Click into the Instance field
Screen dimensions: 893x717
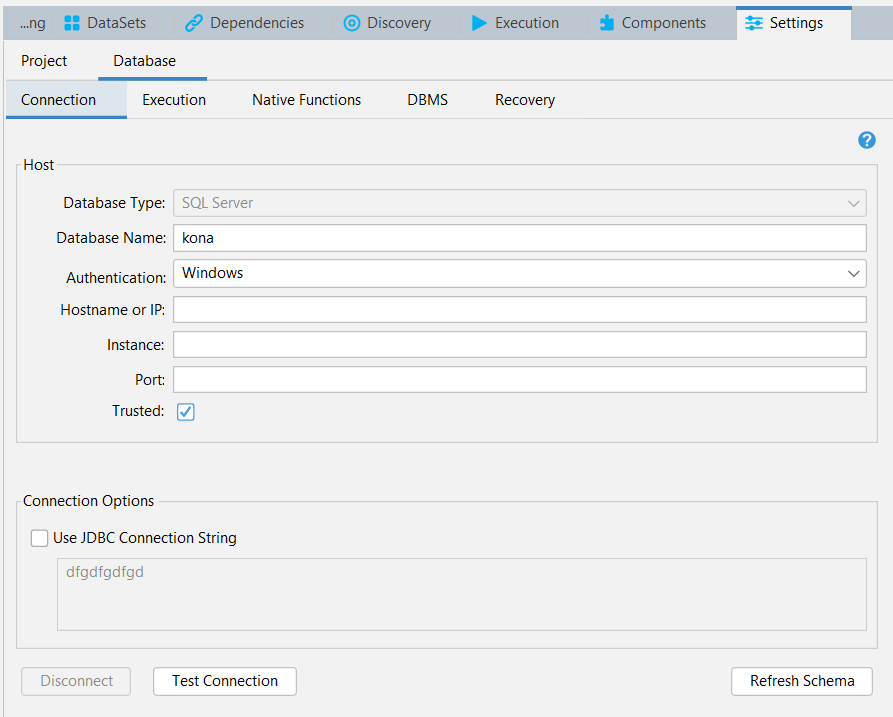click(519, 345)
